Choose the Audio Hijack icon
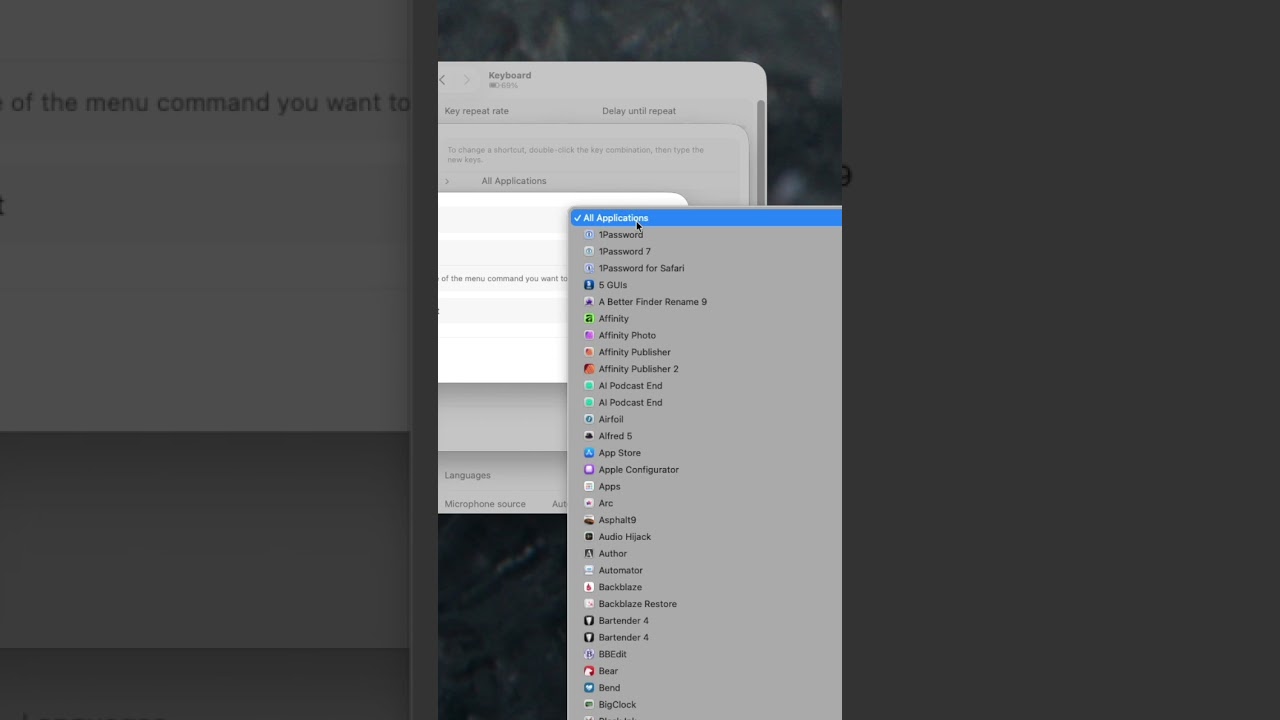This screenshot has height=720, width=1280. 589,537
